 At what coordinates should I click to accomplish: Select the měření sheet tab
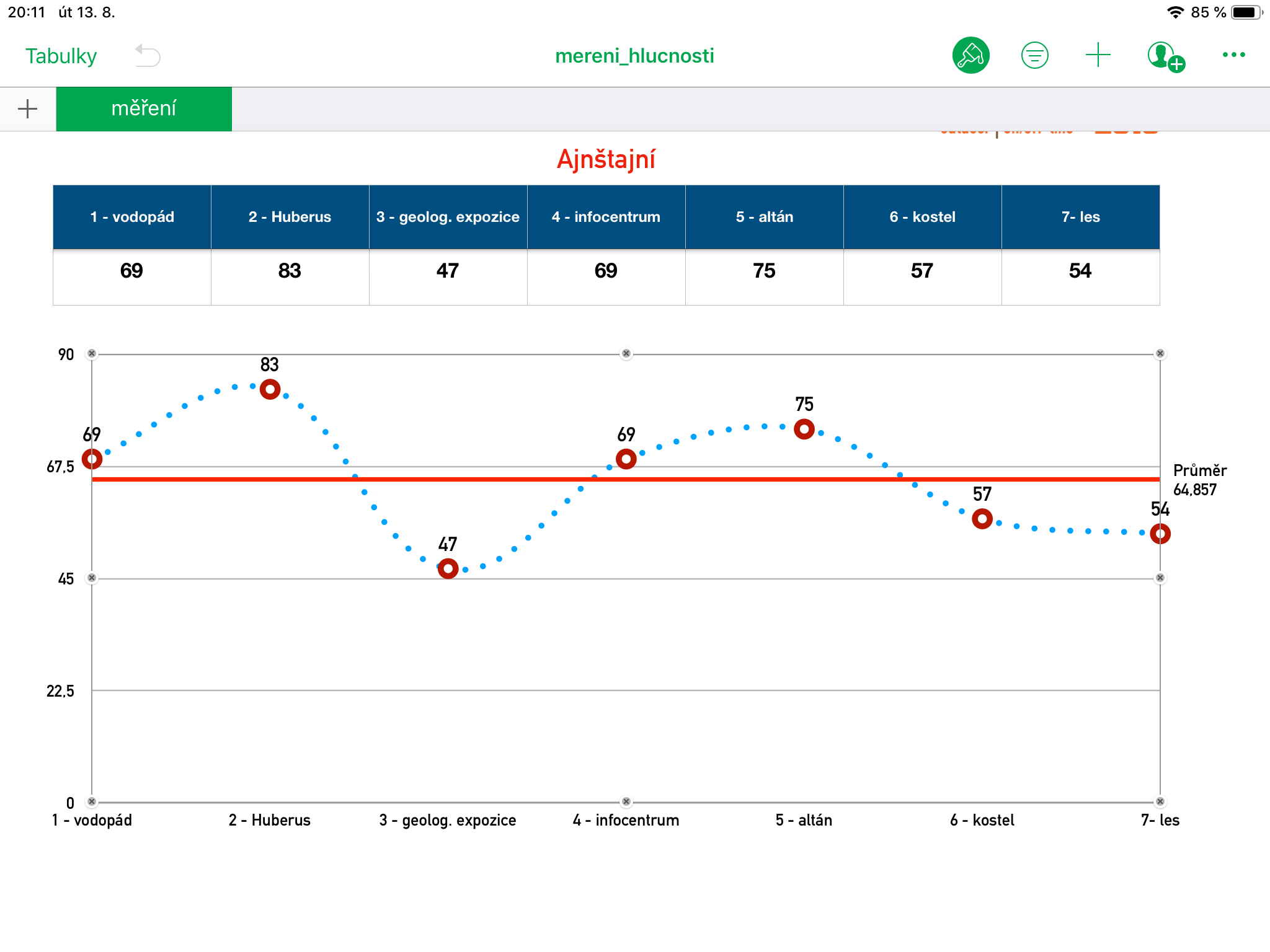tap(144, 109)
